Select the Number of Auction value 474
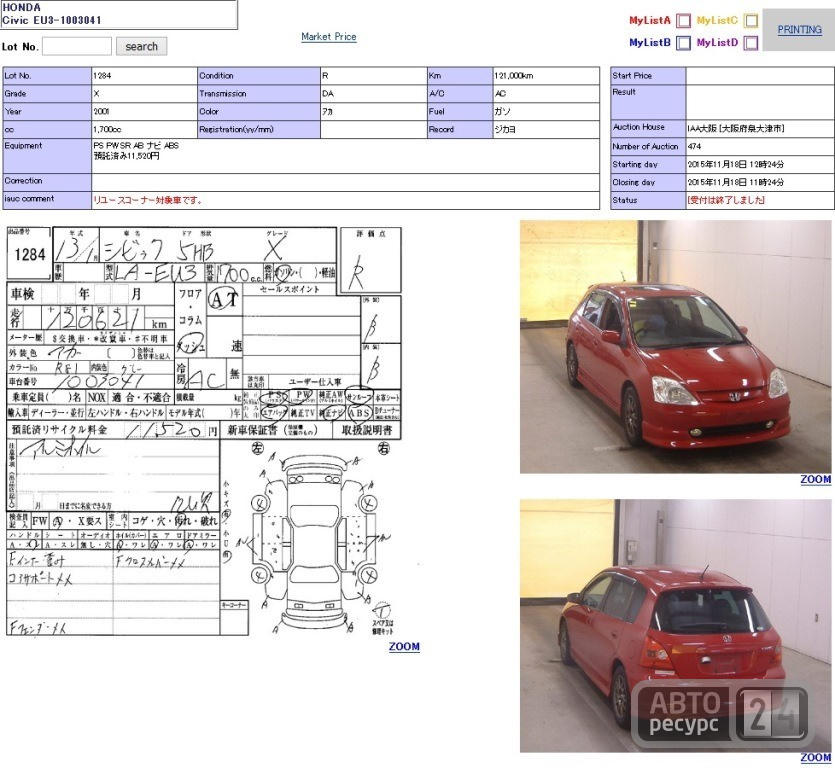 [x=694, y=146]
